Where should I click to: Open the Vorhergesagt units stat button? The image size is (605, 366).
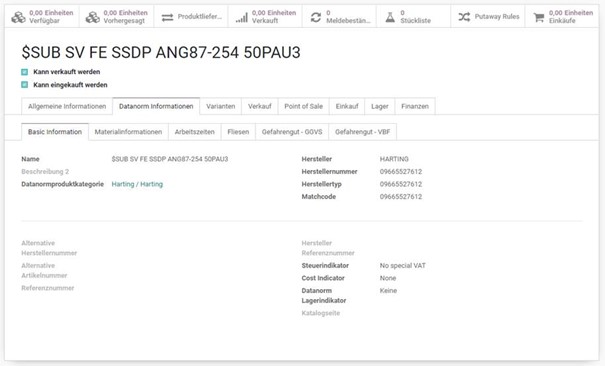point(117,17)
